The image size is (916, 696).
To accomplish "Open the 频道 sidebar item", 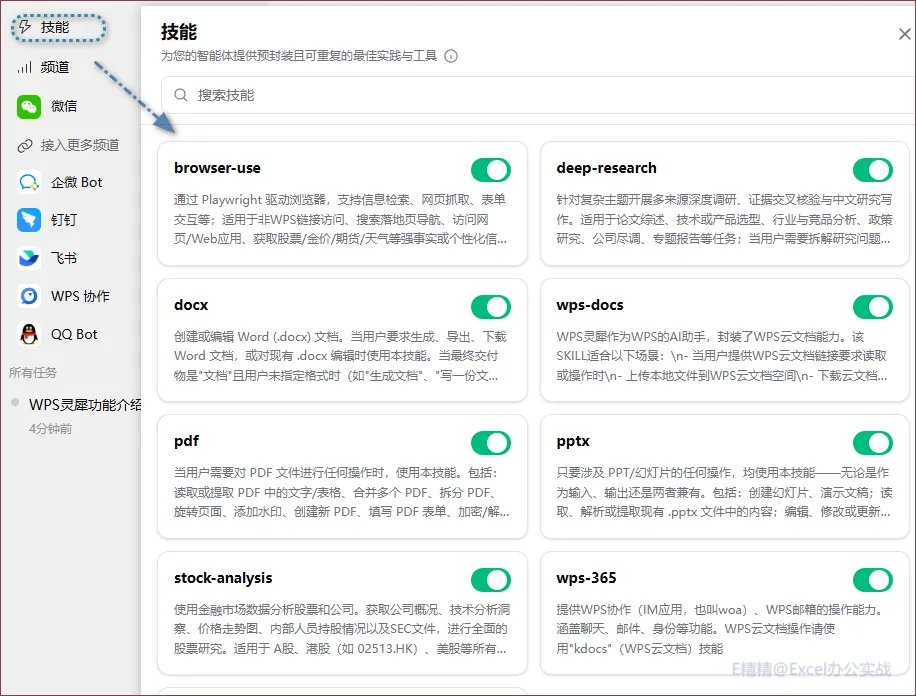I will click(55, 67).
